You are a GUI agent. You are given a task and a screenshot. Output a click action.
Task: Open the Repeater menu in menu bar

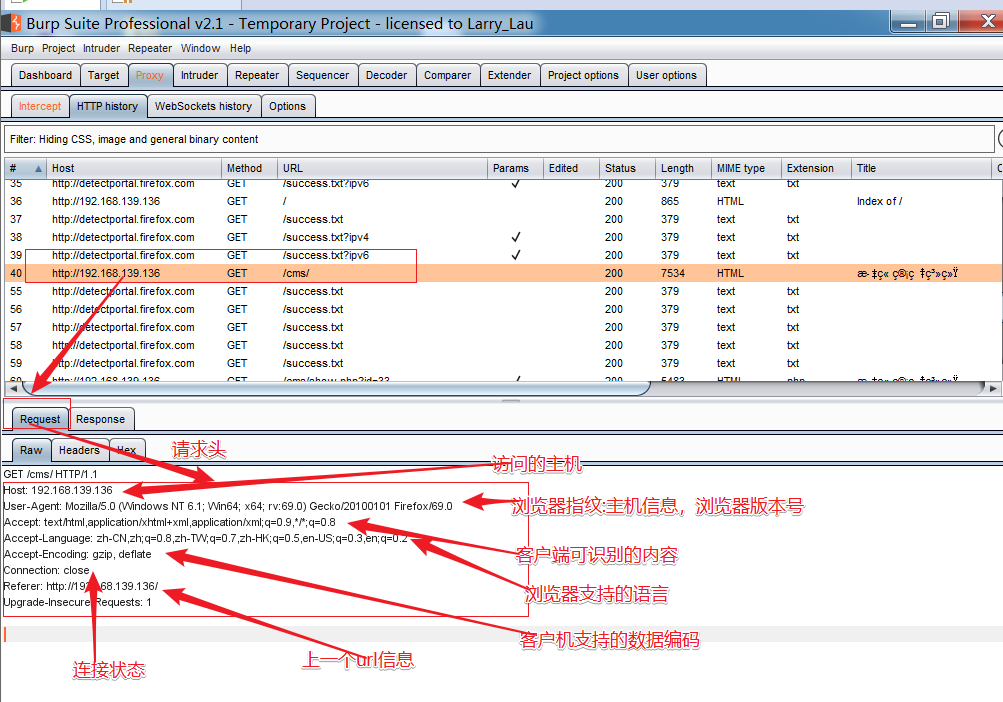150,48
